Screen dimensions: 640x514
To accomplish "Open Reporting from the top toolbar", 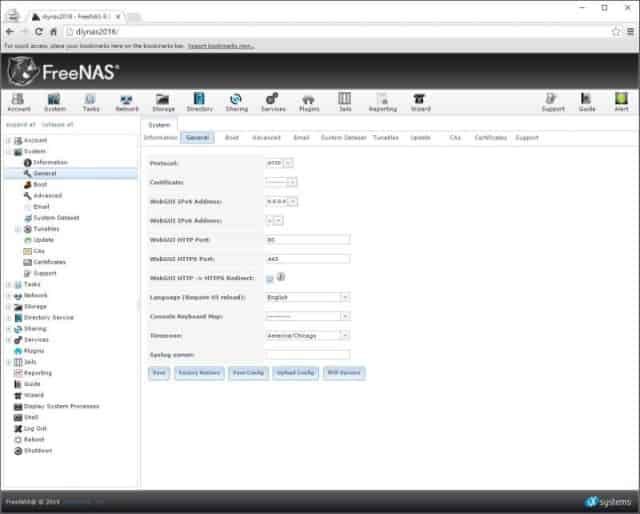I will [382, 102].
